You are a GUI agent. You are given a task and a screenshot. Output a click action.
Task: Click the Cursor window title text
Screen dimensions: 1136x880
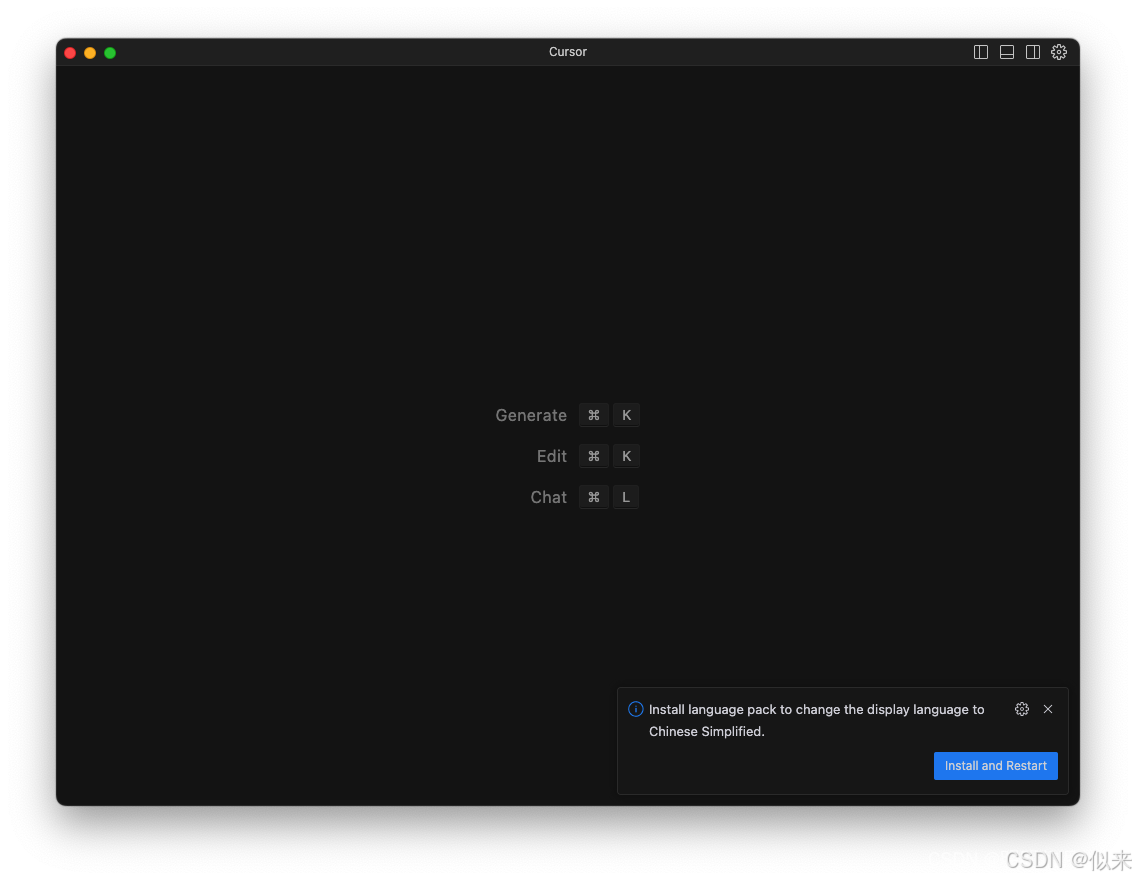click(567, 52)
